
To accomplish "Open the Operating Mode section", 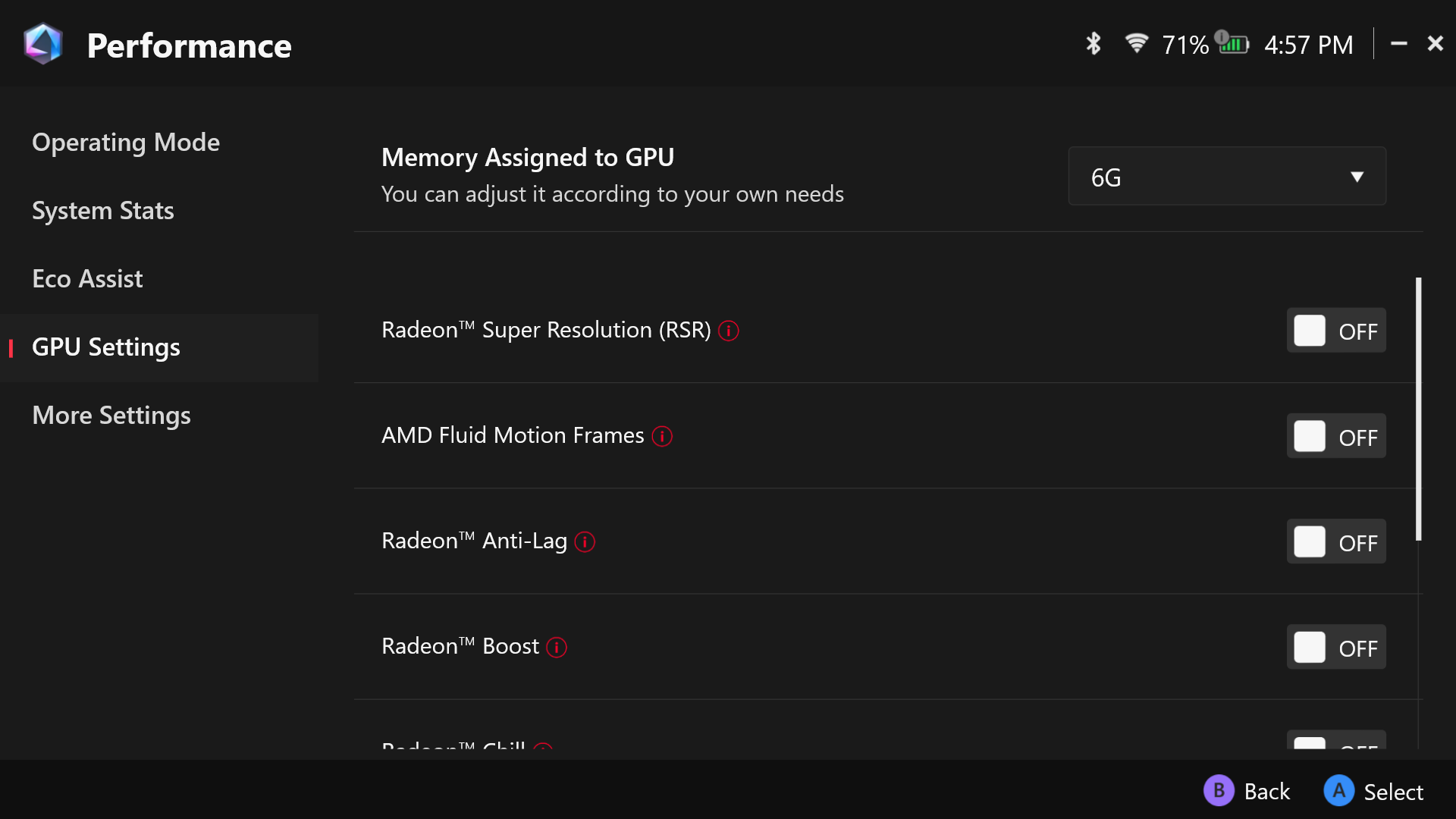I will (126, 143).
